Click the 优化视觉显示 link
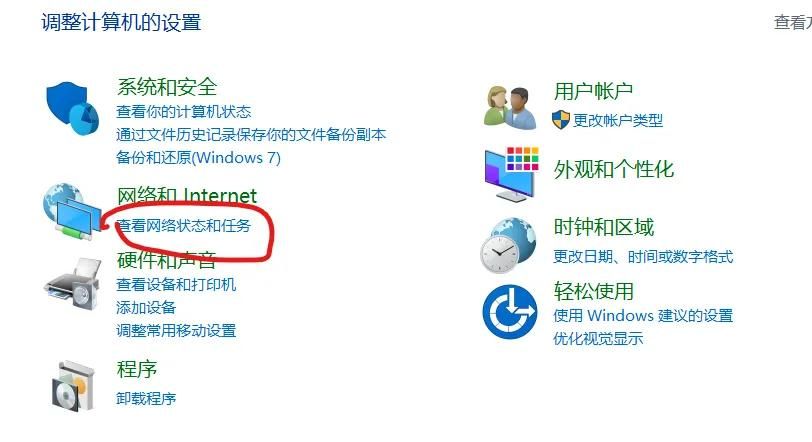Image resolution: width=812 pixels, height=442 pixels. (598, 338)
